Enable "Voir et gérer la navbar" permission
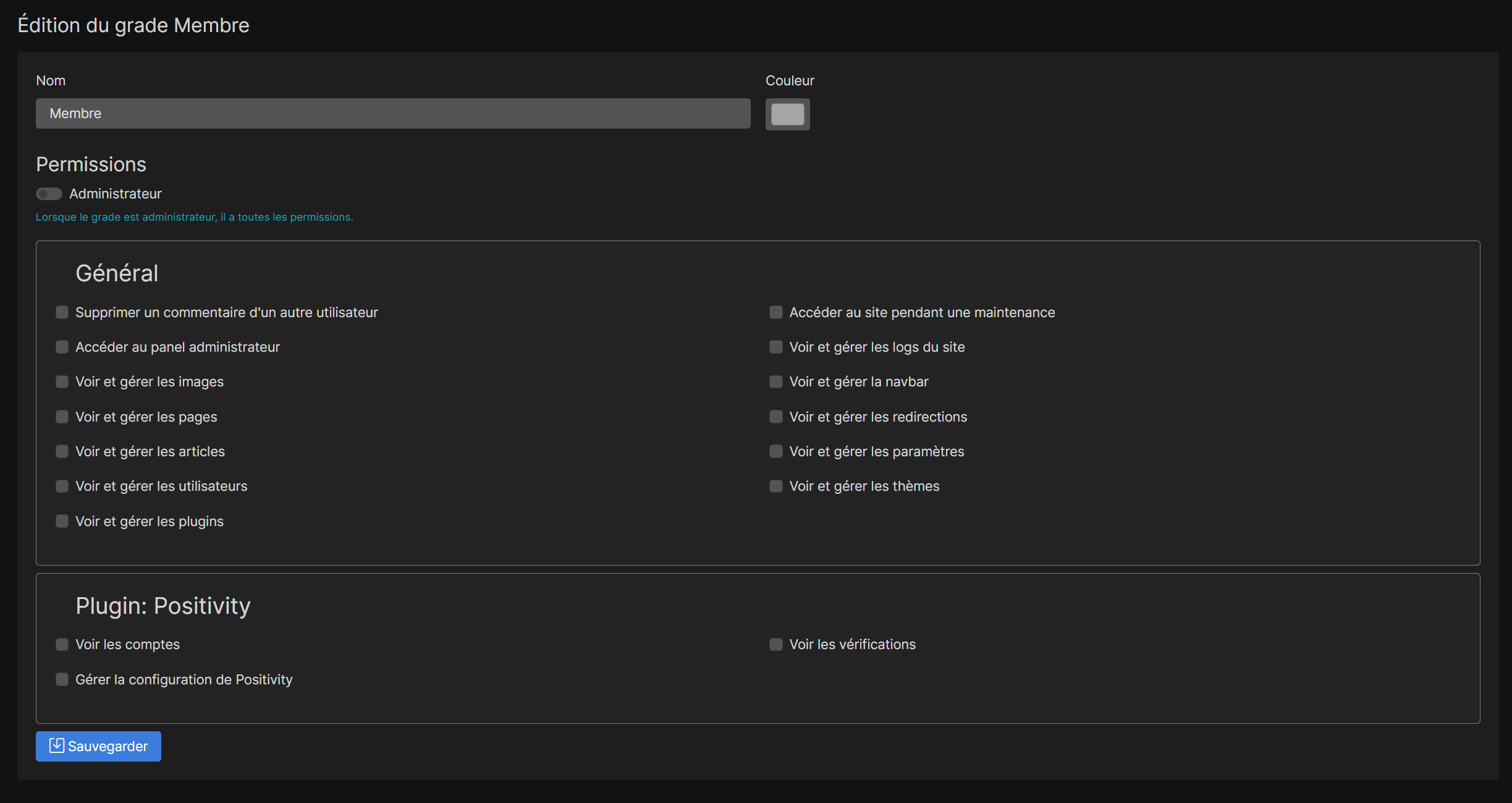Image resolution: width=1512 pixels, height=803 pixels. (x=775, y=381)
